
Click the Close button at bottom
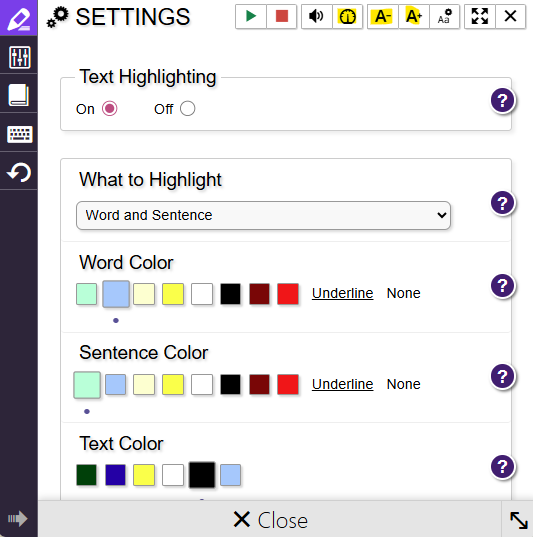coord(270,520)
